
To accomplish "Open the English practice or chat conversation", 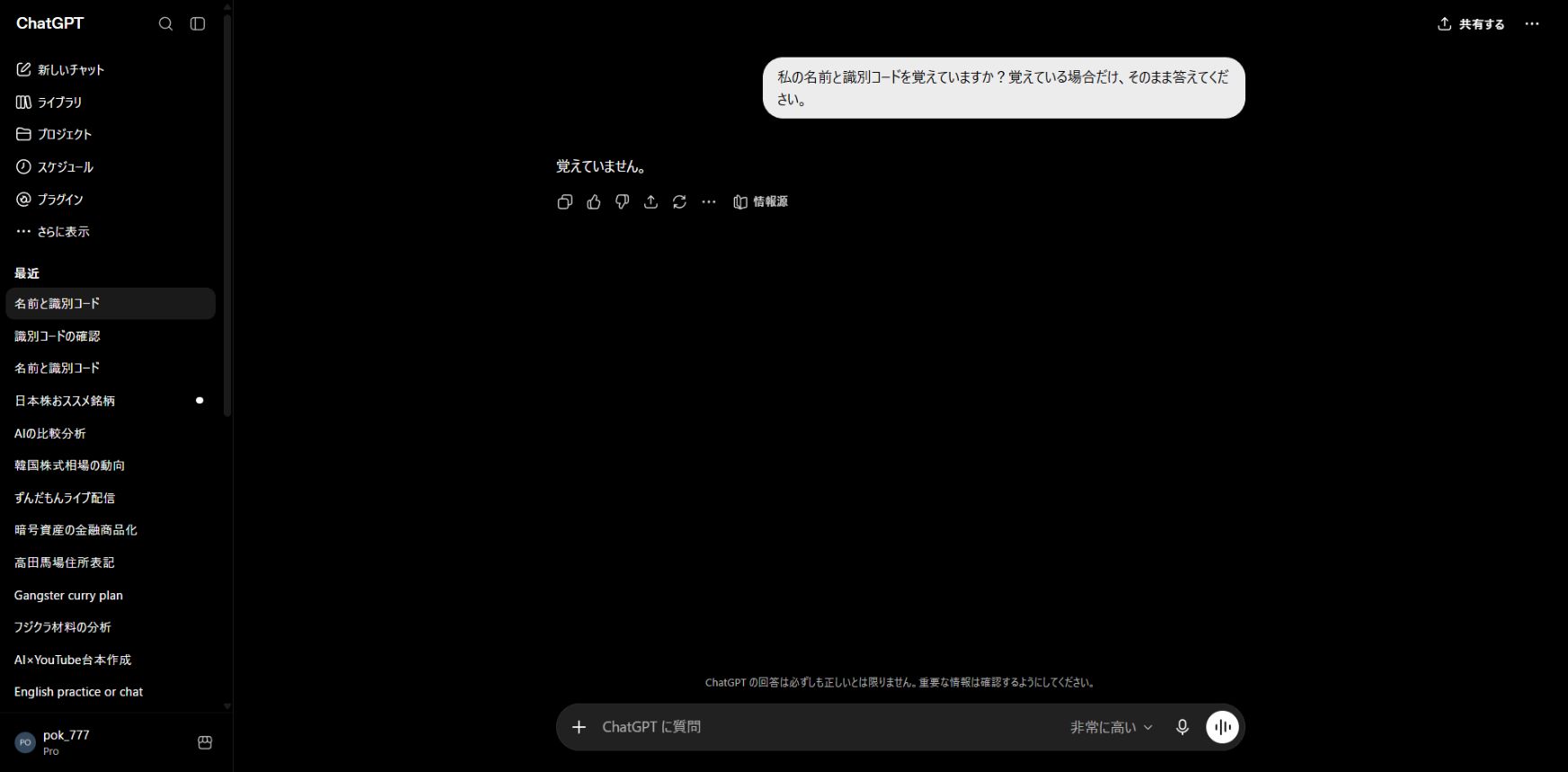I will click(x=111, y=692).
